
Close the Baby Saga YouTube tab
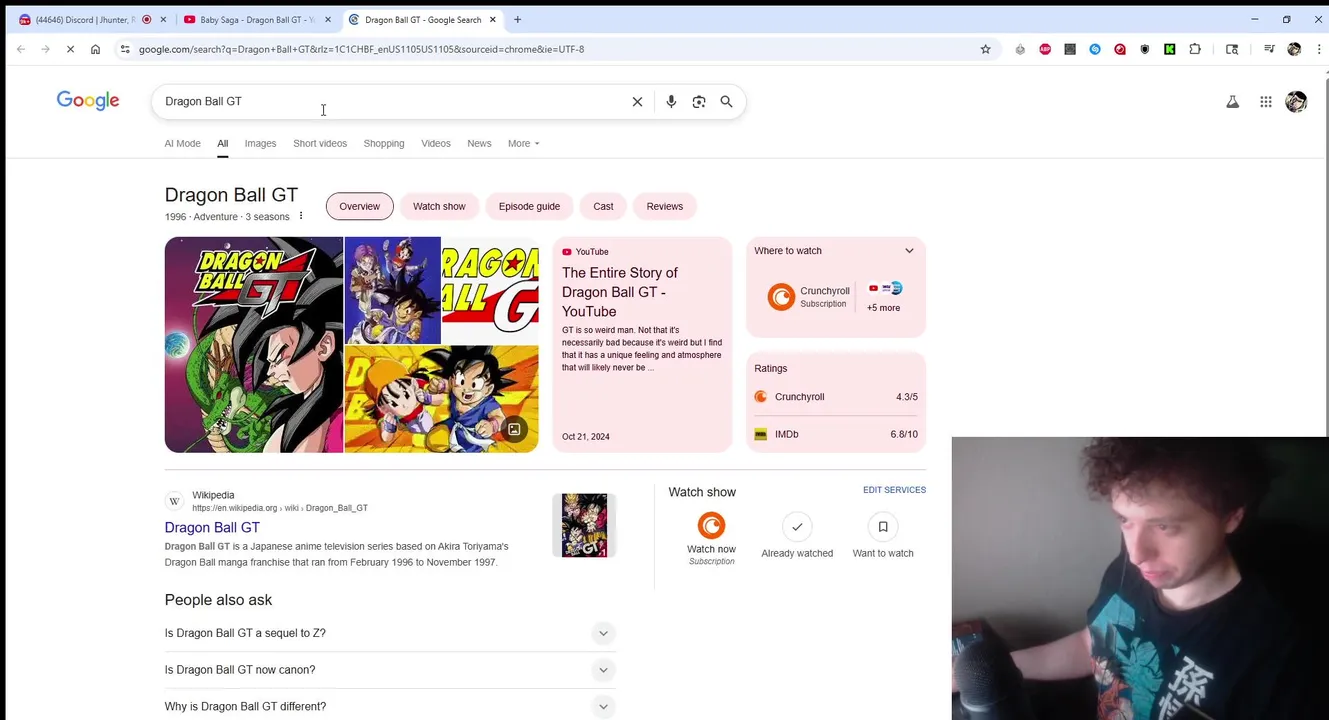click(327, 19)
